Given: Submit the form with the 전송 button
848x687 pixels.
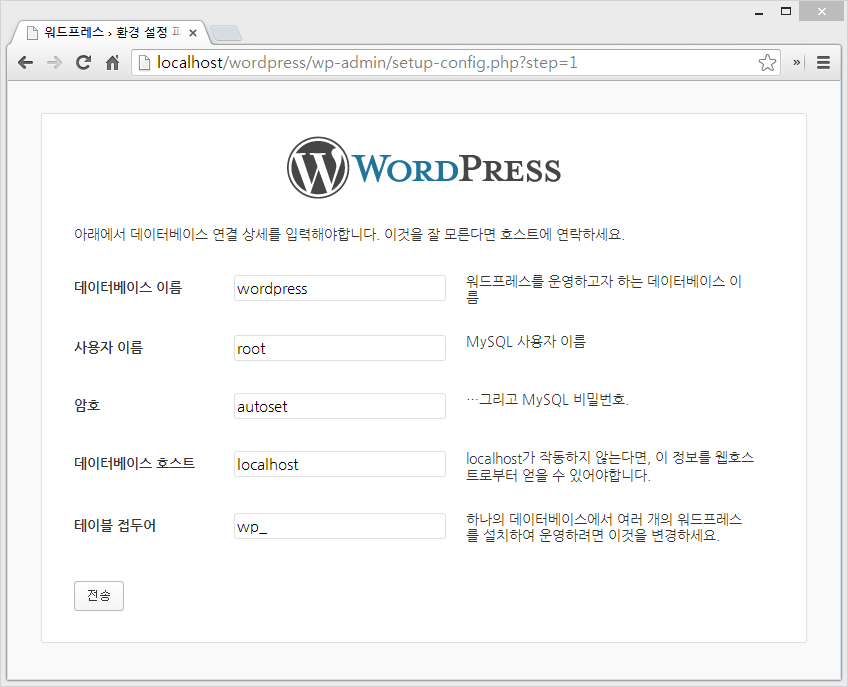Looking at the screenshot, I should click(x=99, y=596).
